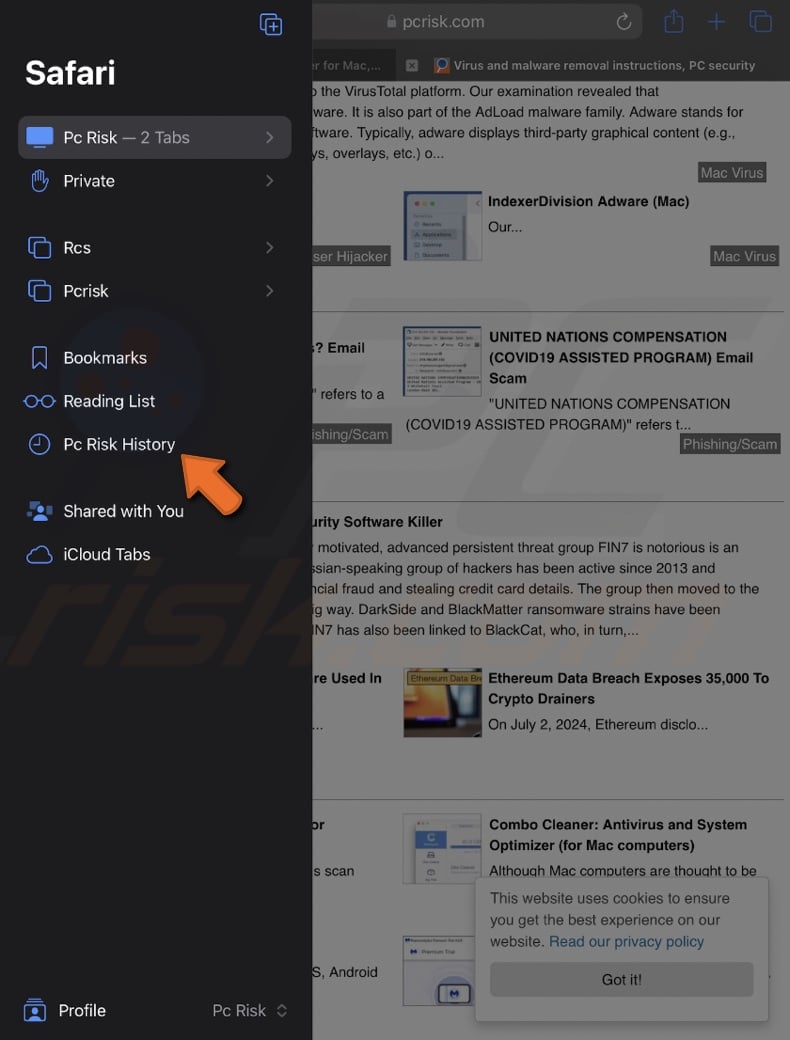Click the iCloud cloud icon
790x1040 pixels.
coord(39,554)
